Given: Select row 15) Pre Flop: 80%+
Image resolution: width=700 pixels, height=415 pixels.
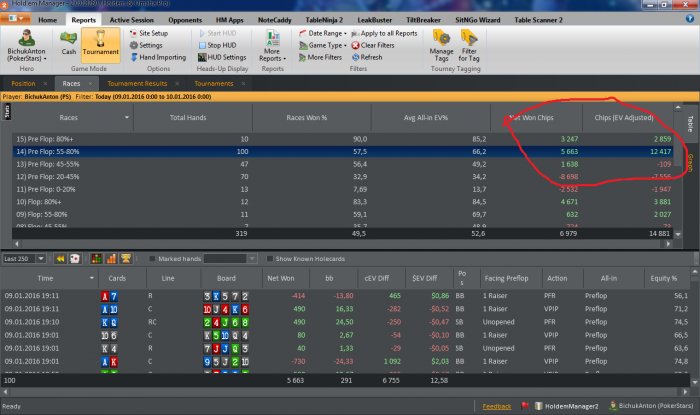Looking at the screenshot, I should coord(343,139).
